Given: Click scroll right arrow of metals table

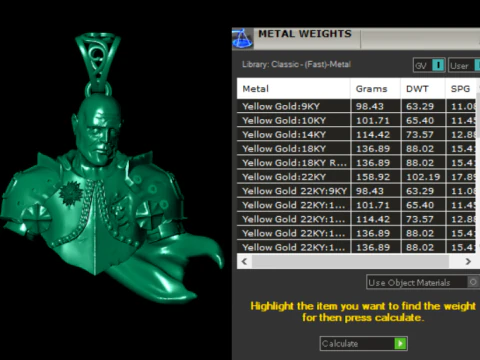Looking at the screenshot, I should 468,261.
